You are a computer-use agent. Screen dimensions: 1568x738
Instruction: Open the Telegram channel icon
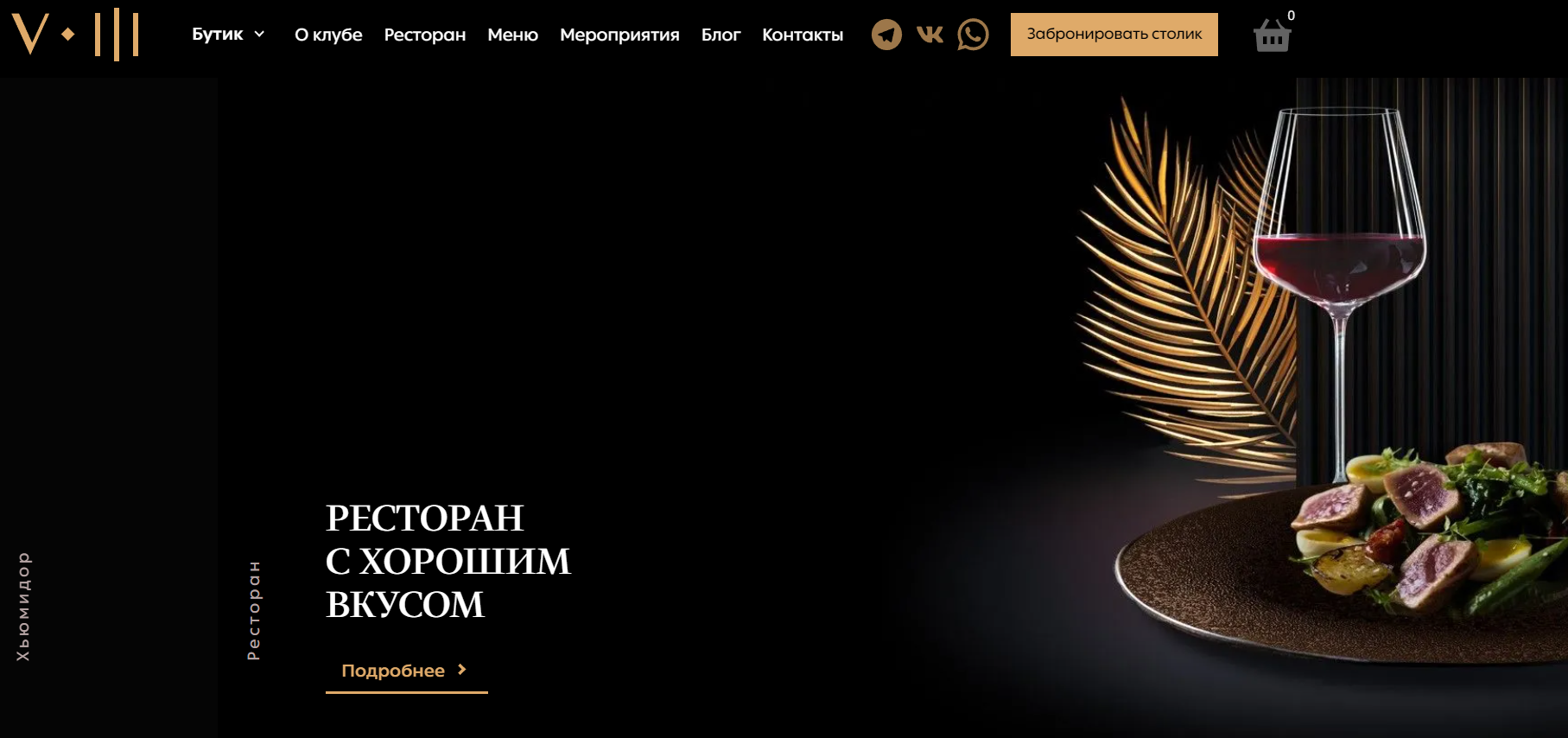coord(886,35)
